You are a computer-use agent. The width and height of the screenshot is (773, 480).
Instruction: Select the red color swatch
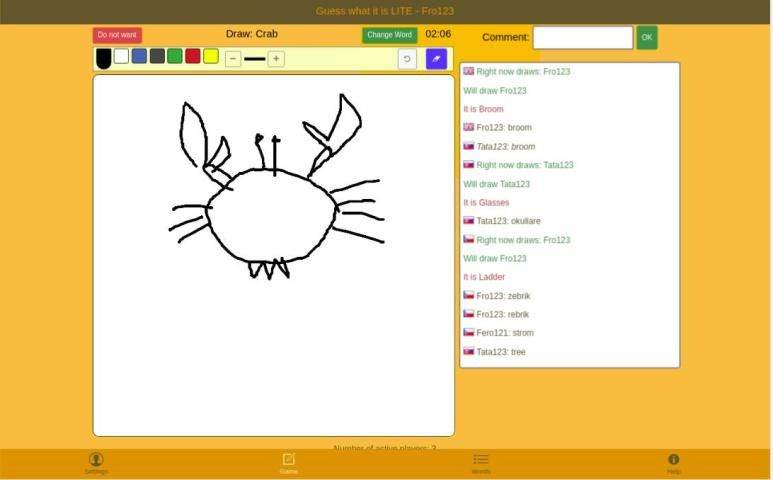193,56
